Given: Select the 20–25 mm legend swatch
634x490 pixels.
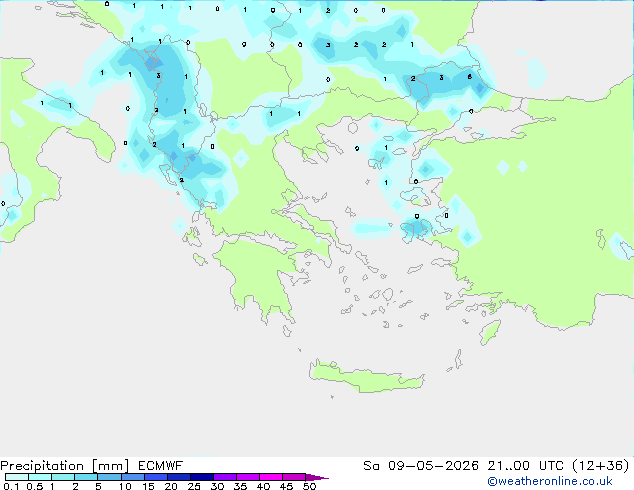Looking at the screenshot, I should click(x=178, y=477).
